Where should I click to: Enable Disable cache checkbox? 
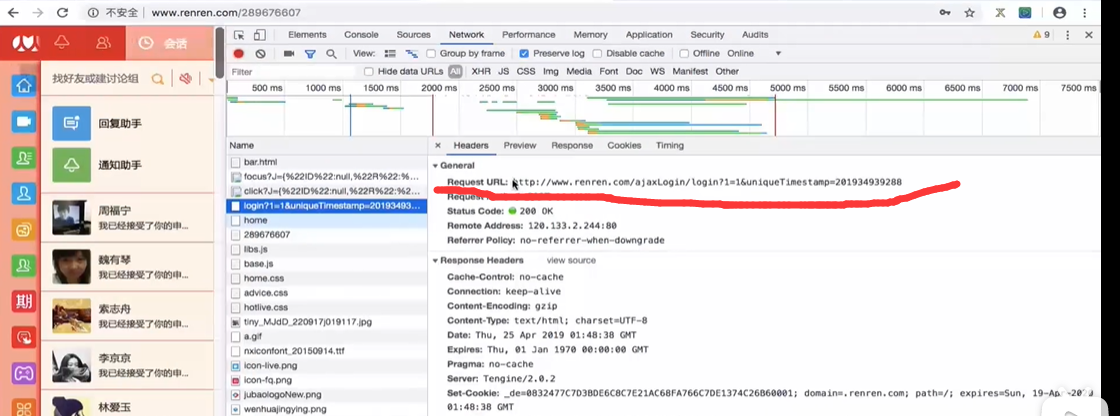click(599, 54)
